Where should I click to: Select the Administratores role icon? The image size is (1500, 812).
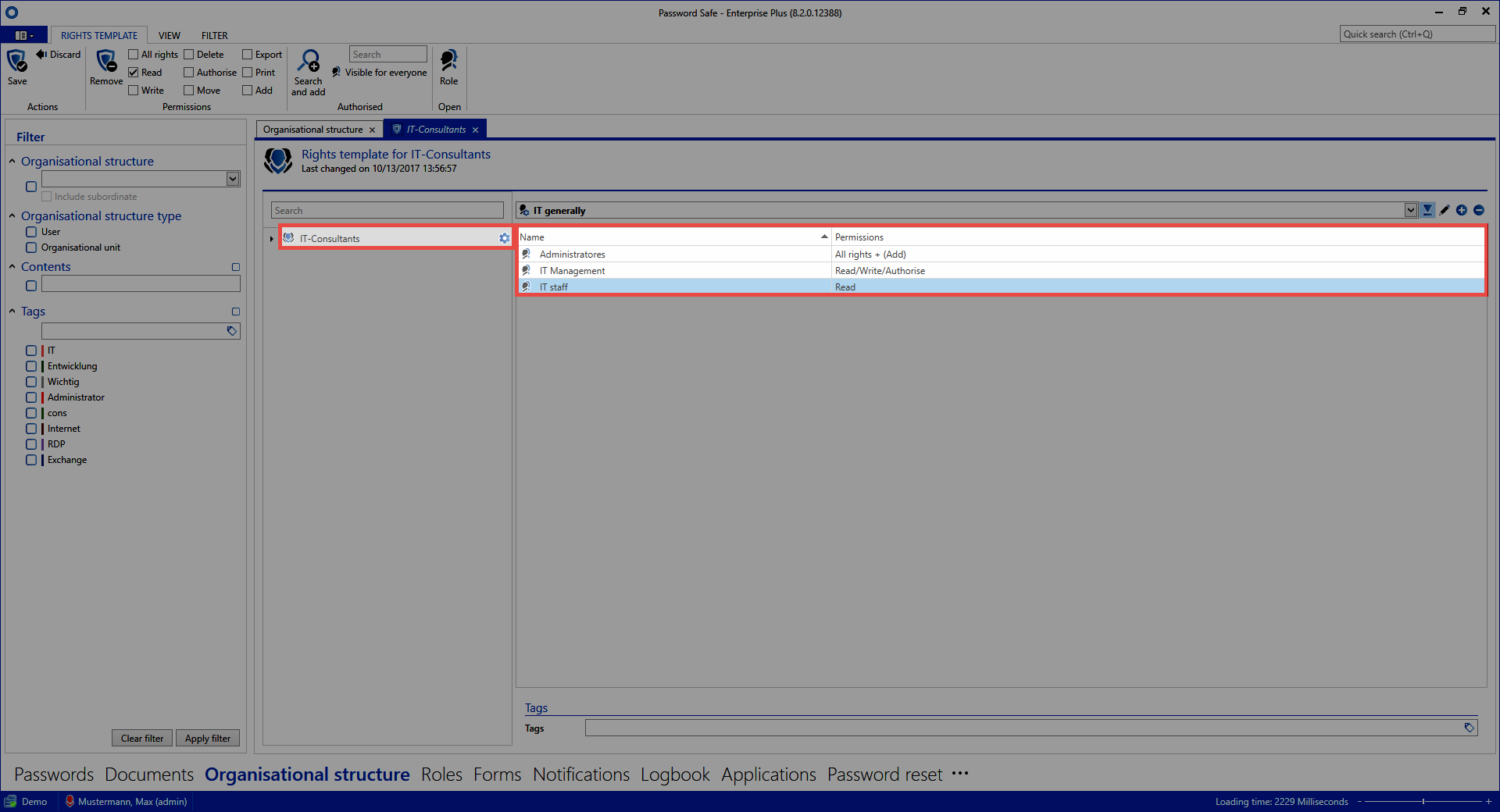tap(527, 254)
